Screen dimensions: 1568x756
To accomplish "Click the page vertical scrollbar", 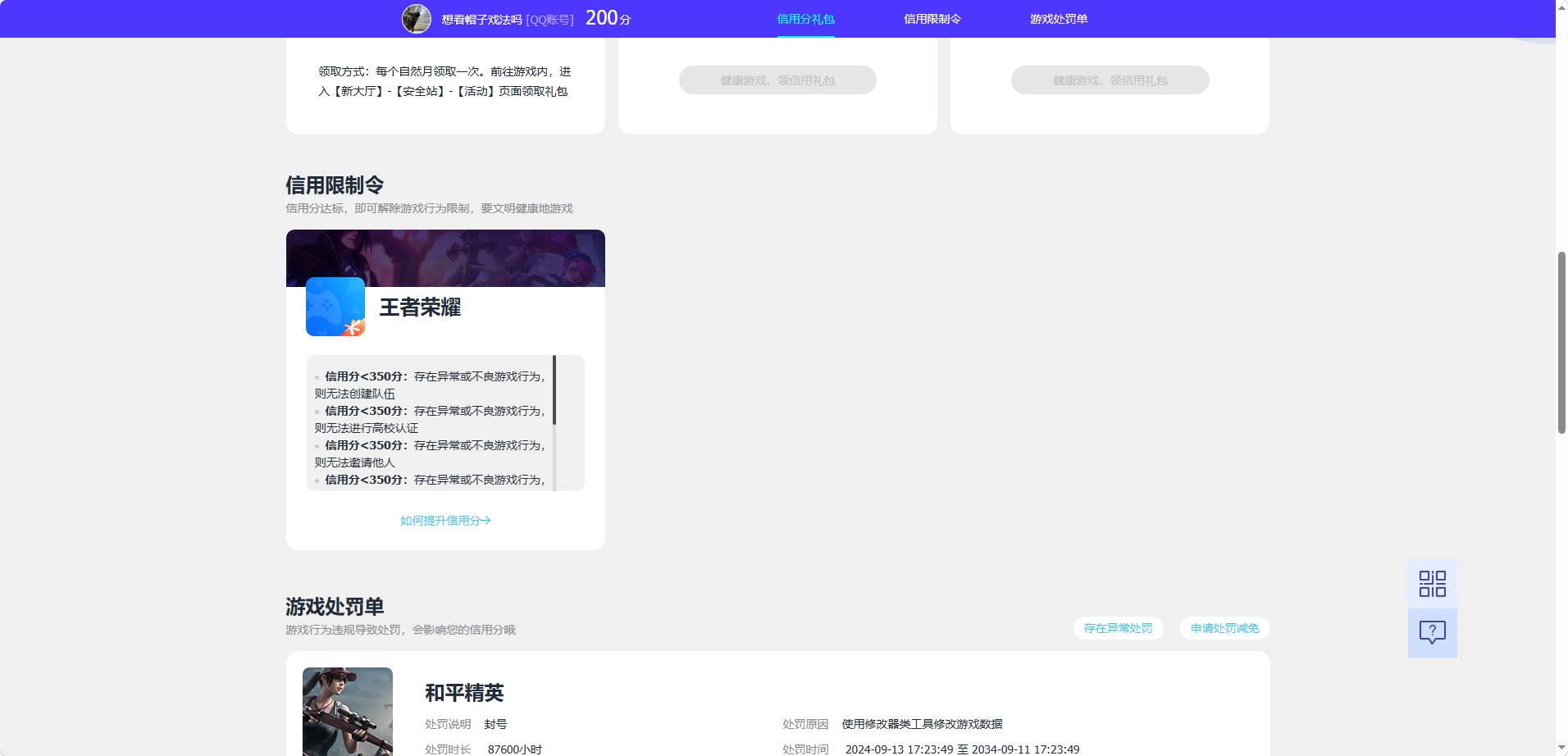I will (1561, 343).
